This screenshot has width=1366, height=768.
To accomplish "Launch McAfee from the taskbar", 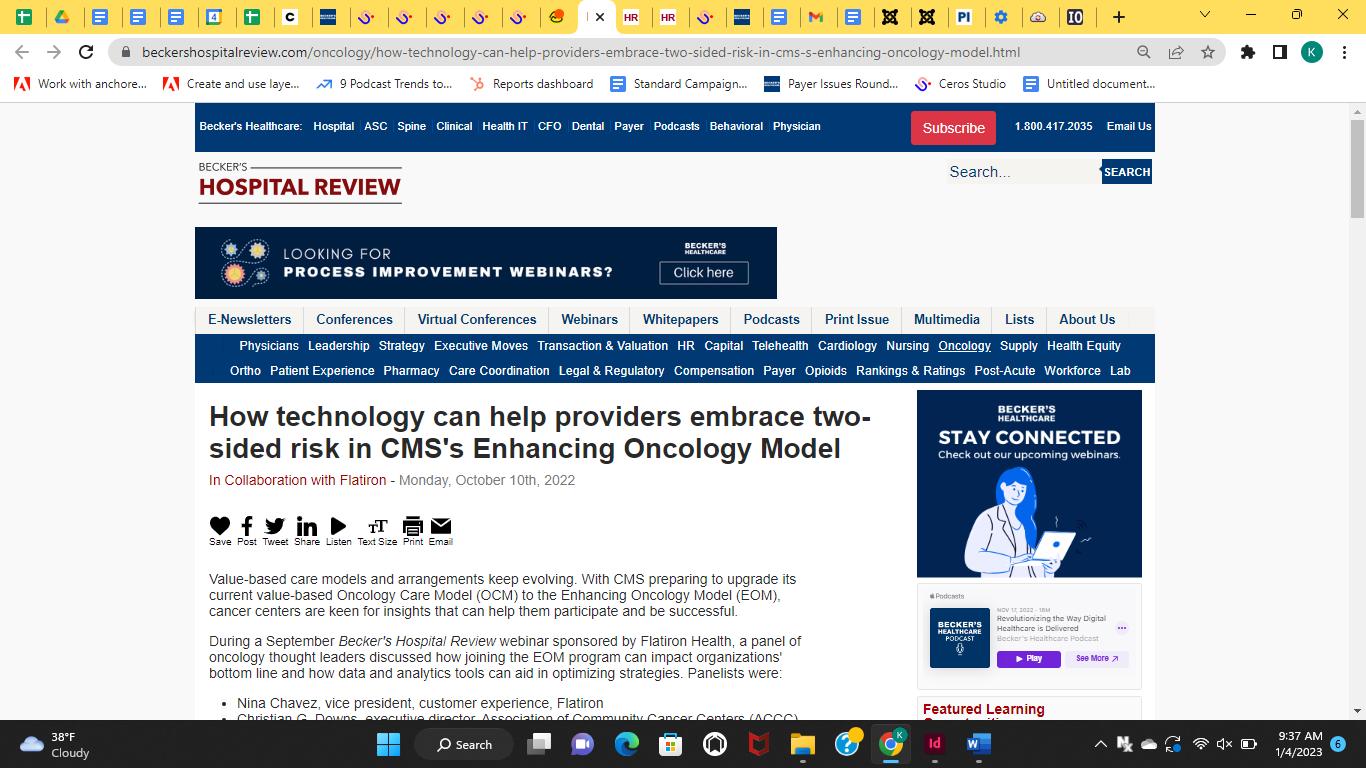I will [759, 744].
